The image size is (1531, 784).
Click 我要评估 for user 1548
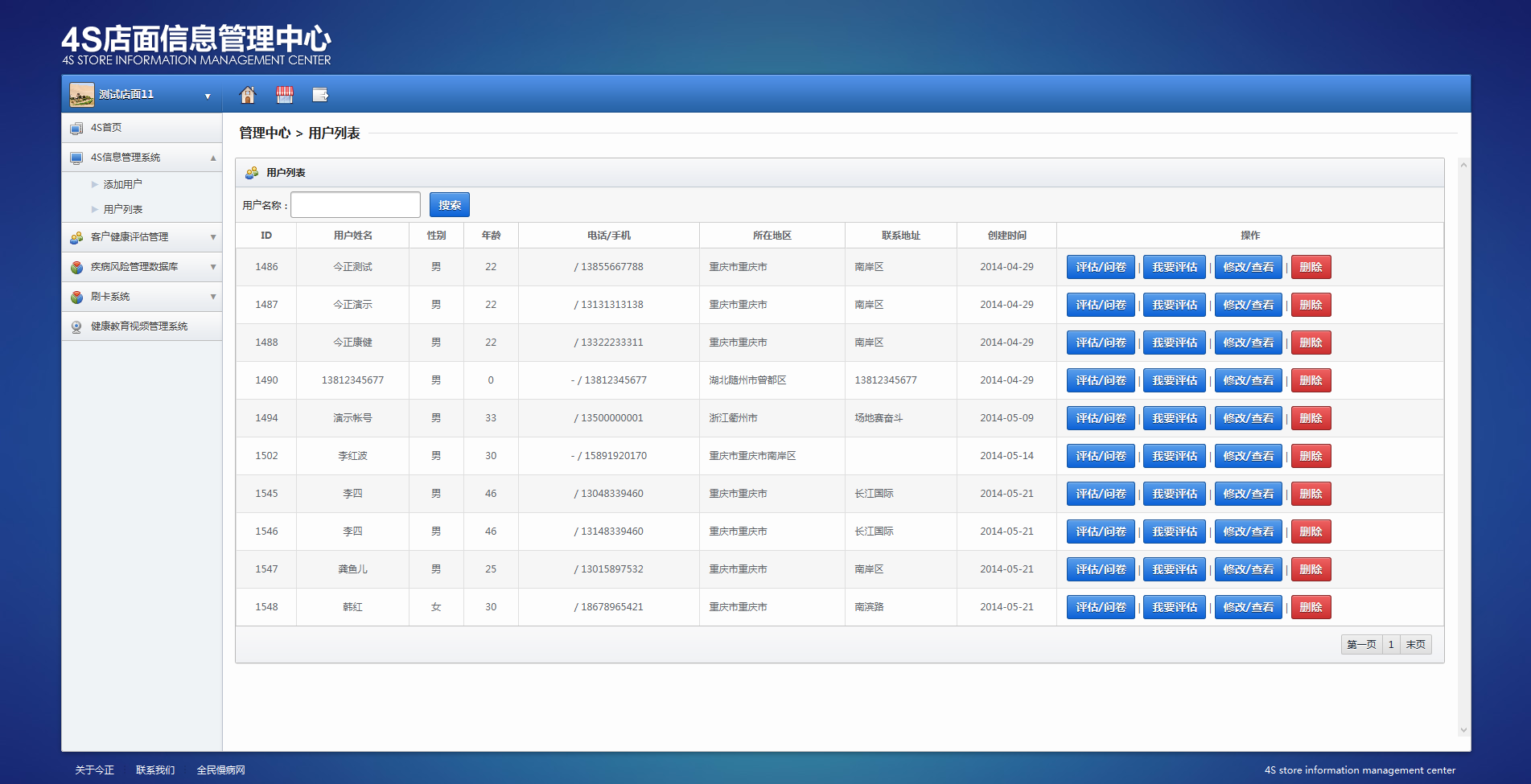tap(1175, 607)
